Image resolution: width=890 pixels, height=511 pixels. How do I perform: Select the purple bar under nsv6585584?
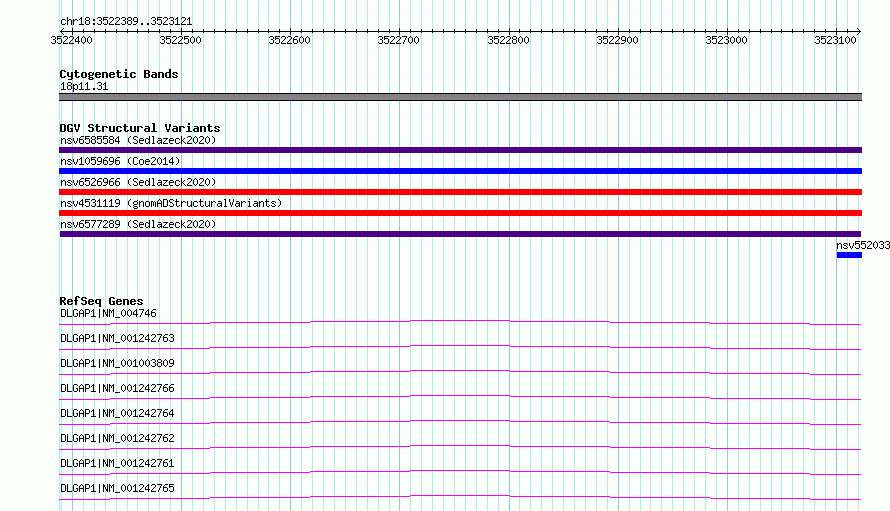point(460,150)
